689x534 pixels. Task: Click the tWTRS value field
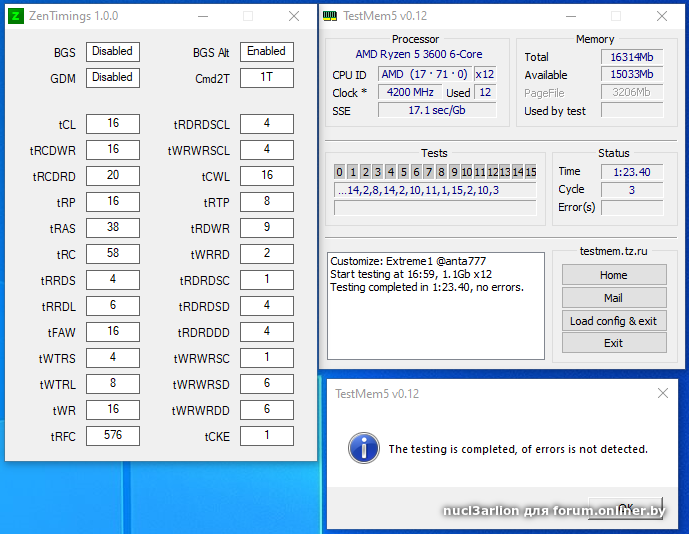click(x=113, y=358)
